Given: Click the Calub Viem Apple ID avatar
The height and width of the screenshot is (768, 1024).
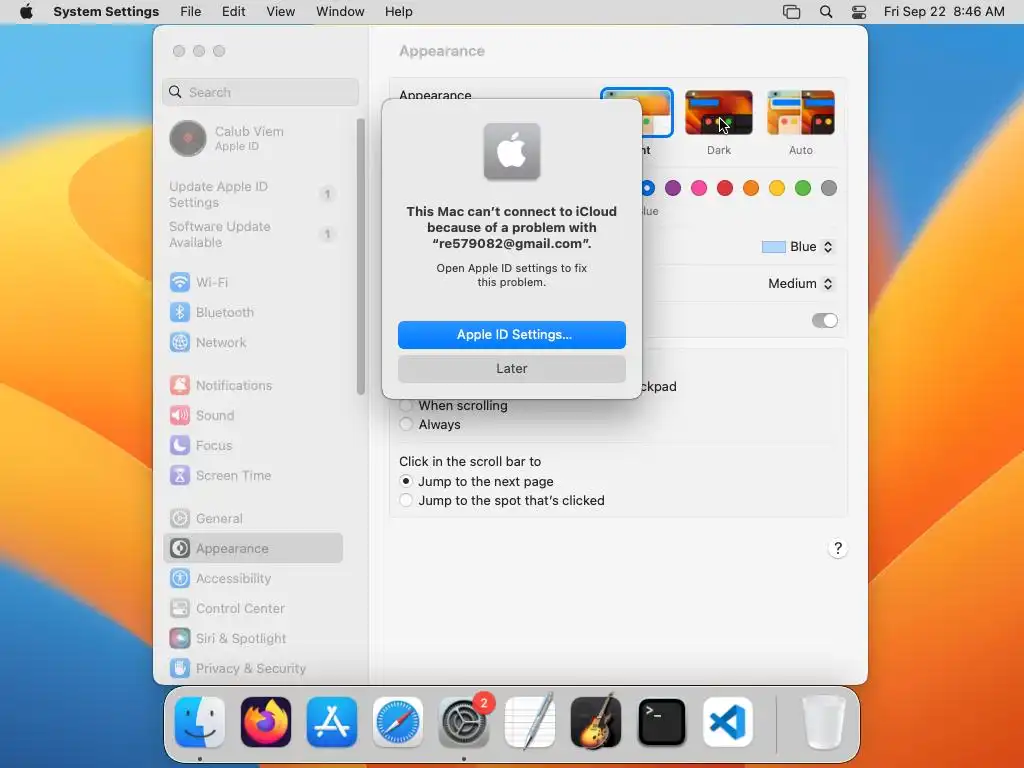Looking at the screenshot, I should tap(187, 138).
